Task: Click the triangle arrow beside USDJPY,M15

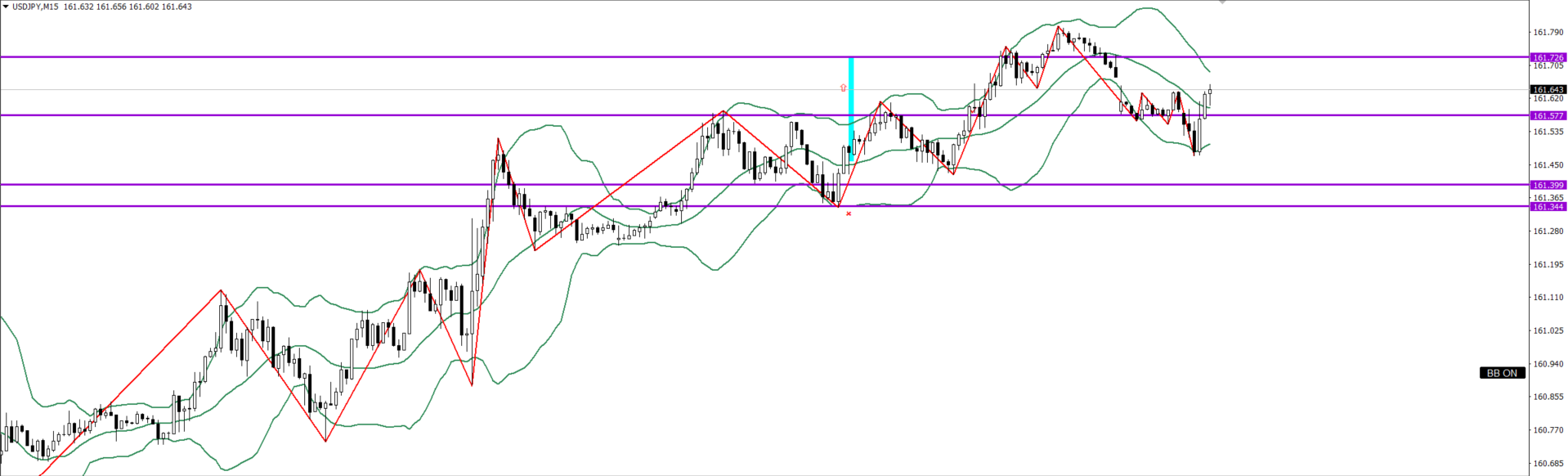Action: point(5,7)
